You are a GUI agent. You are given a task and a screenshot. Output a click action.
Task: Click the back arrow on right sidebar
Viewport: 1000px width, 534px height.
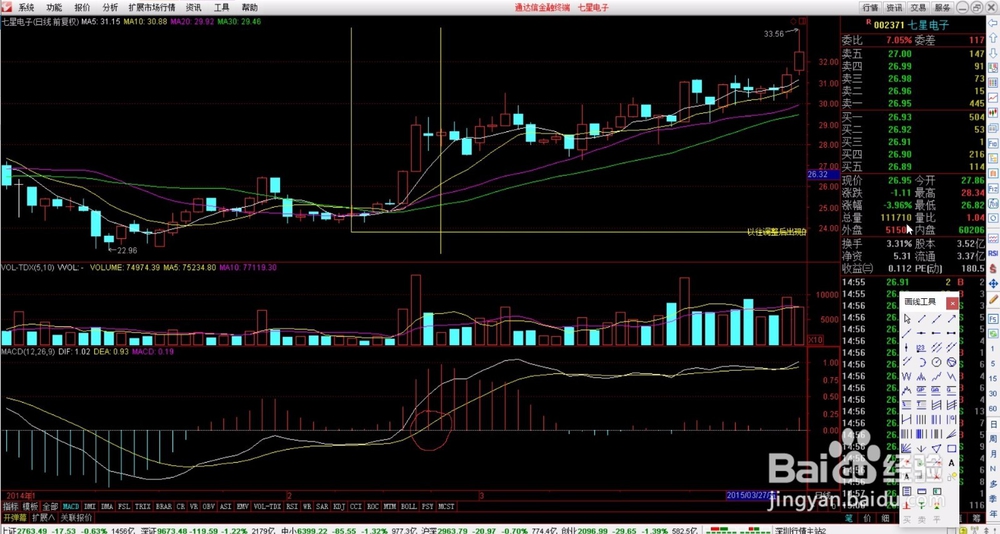(992, 23)
